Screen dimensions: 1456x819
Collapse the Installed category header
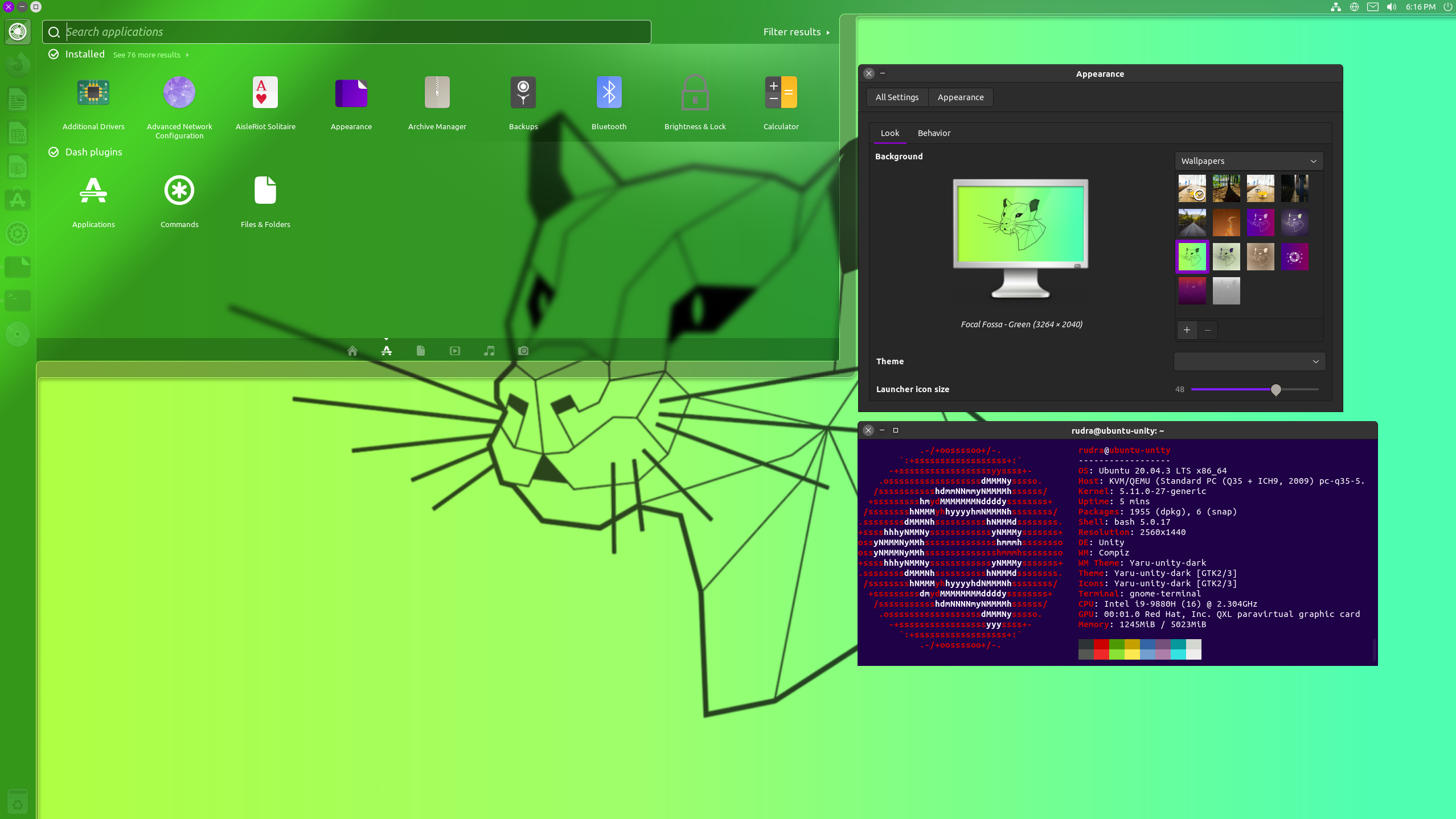[84, 54]
